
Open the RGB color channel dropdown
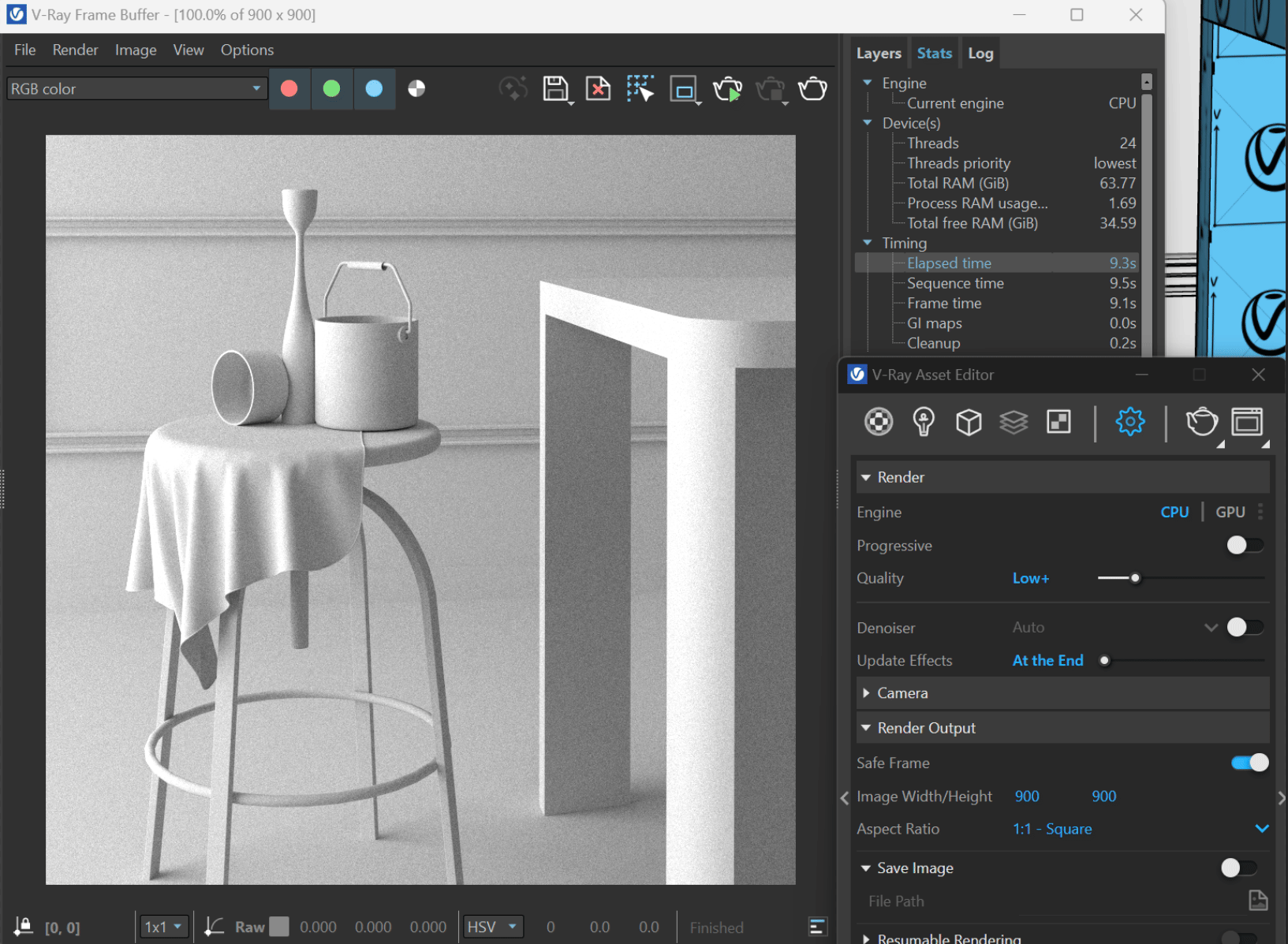136,89
